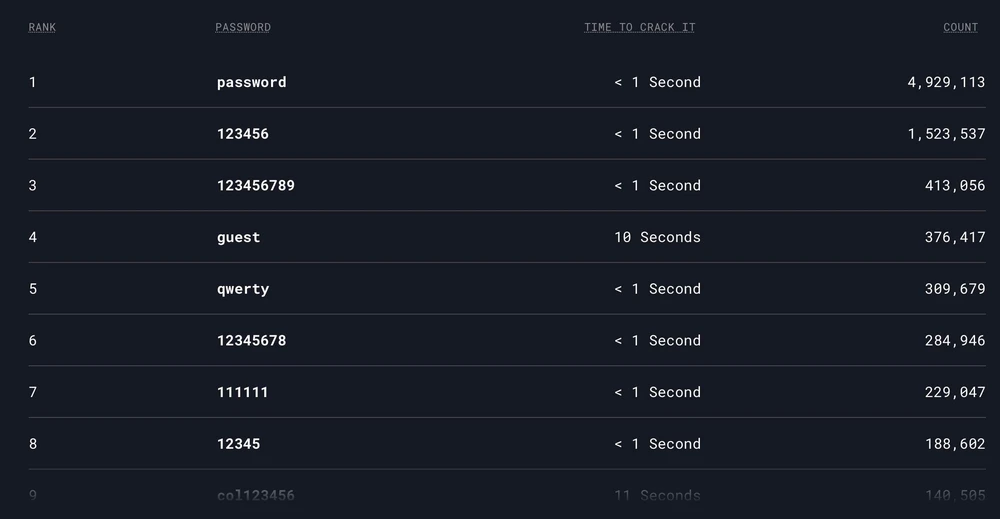Click the count 188,602 cell
This screenshot has height=519, width=1000.
tap(955, 444)
